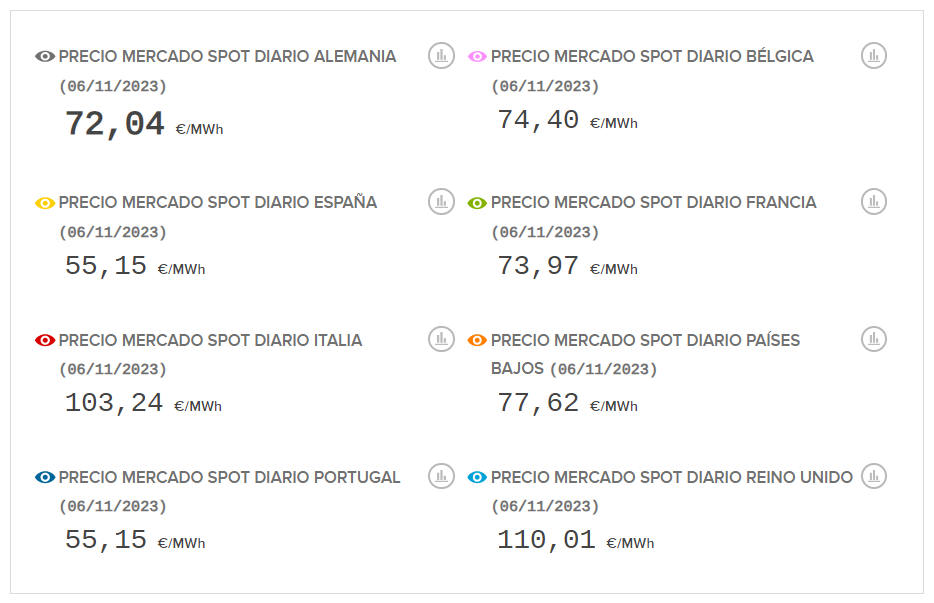
Task: Click the Precio Mercado Spot Diario Alemania title
Action: (227, 57)
